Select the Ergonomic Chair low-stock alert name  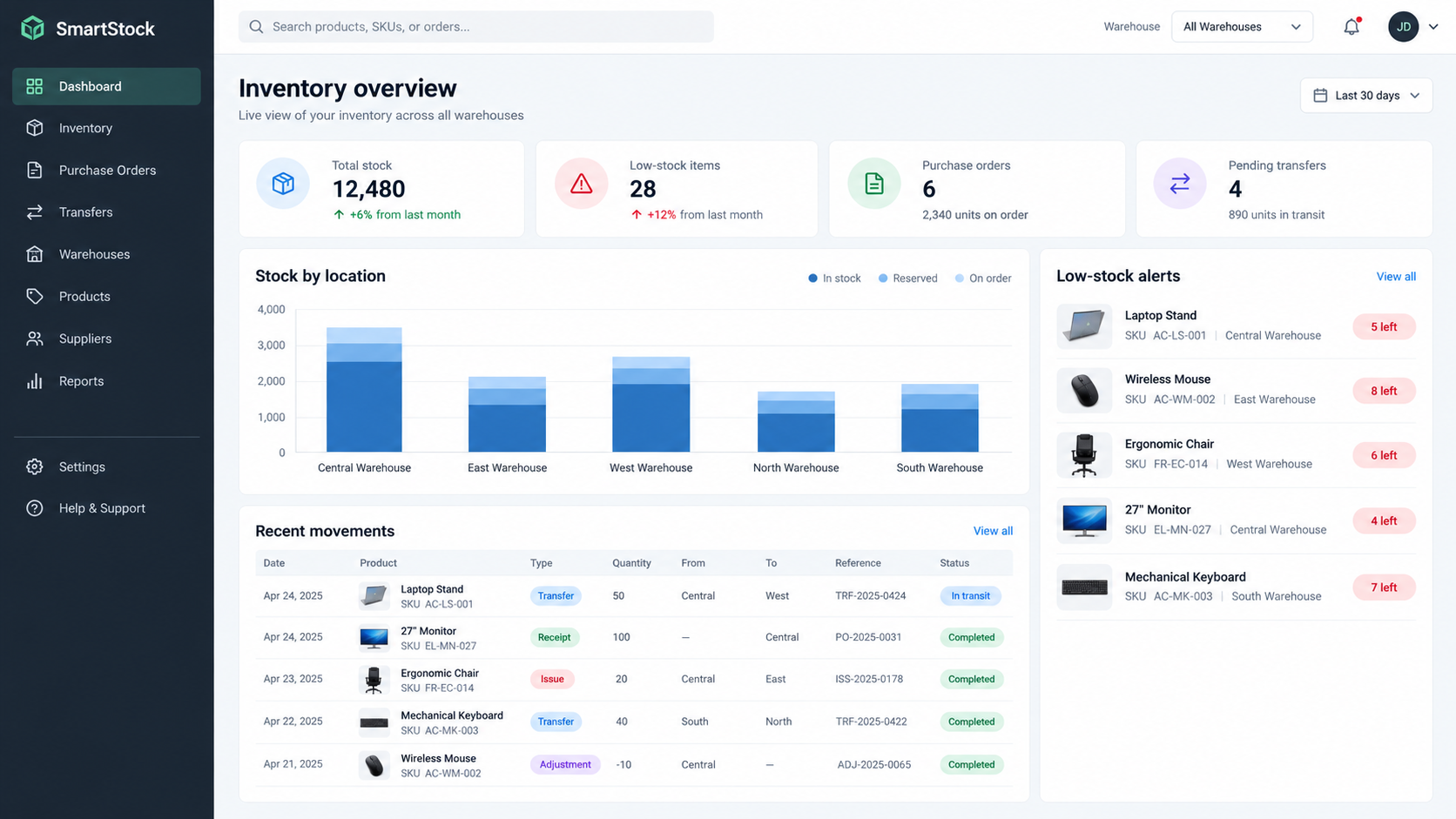1169,444
